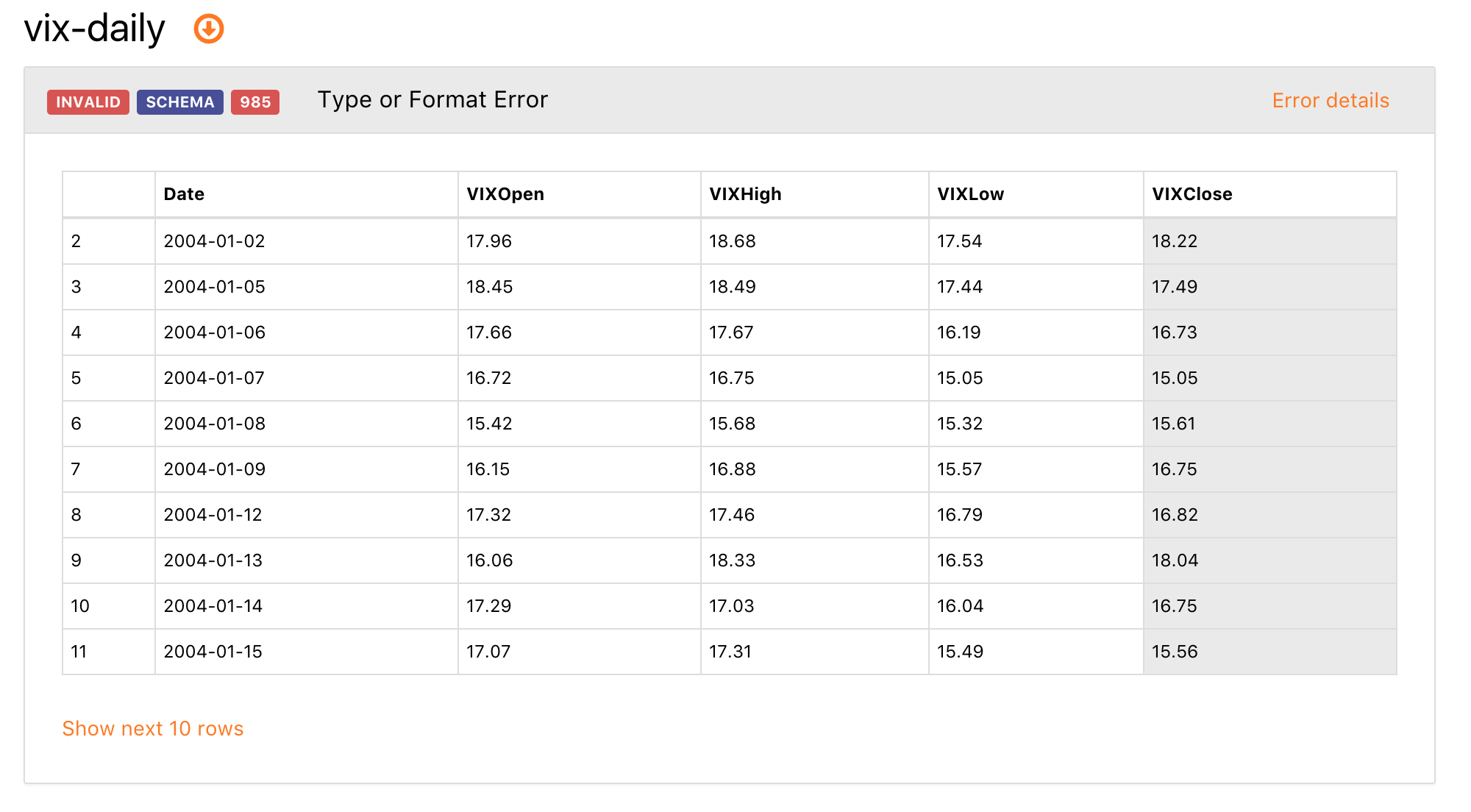The width and height of the screenshot is (1471, 812).
Task: Click the vix-daily heading
Action: point(95,29)
